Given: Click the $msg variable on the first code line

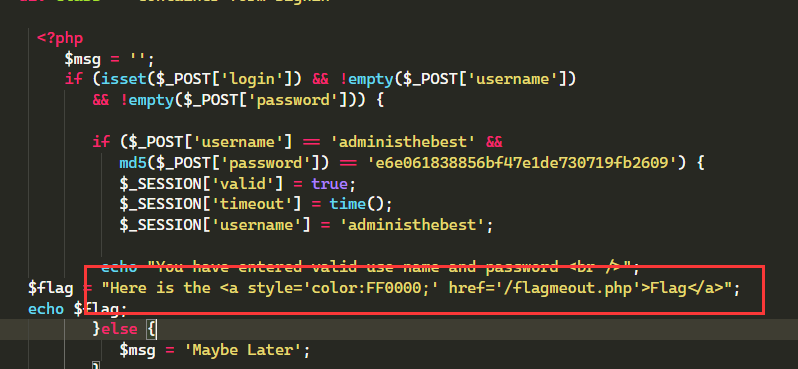Looking at the screenshot, I should [83, 59].
